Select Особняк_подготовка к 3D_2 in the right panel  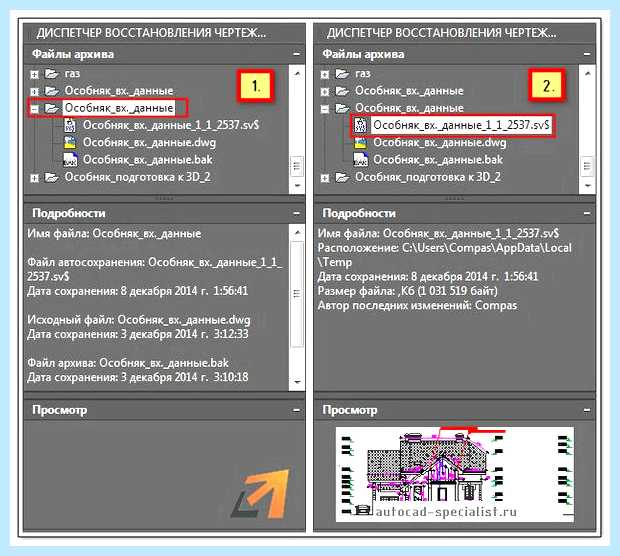tap(428, 177)
